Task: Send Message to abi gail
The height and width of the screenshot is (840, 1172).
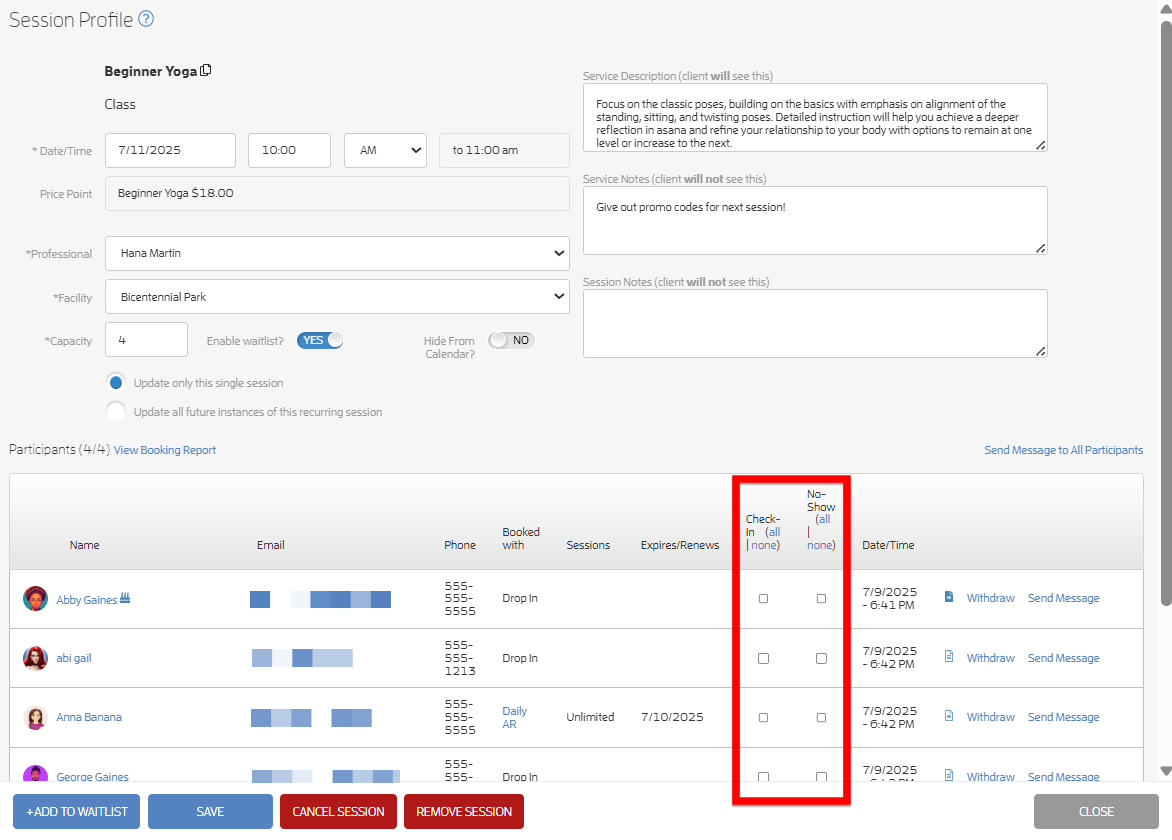Action: [x=1064, y=658]
